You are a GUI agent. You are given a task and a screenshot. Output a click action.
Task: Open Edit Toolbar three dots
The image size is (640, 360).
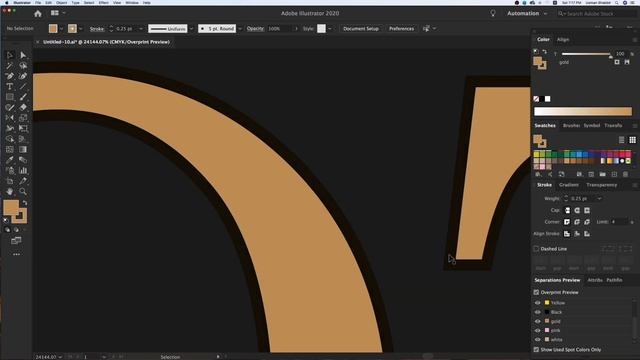pos(16,254)
